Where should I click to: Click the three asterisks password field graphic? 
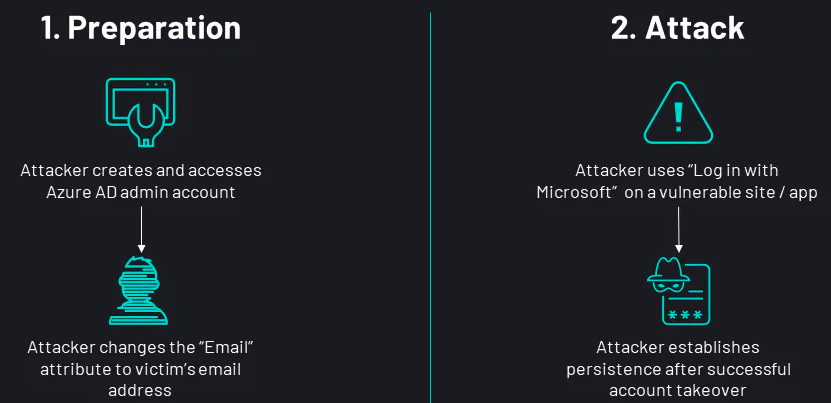(685, 316)
